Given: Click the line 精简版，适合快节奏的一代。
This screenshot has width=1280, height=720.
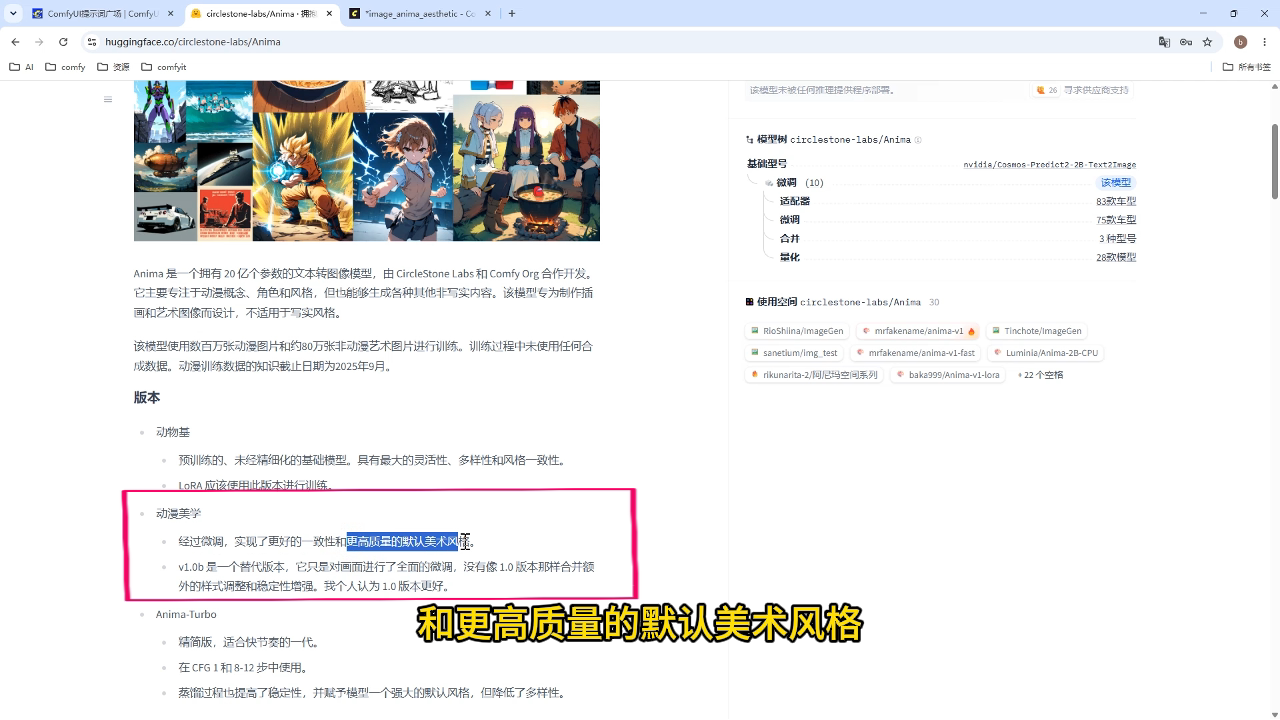Looking at the screenshot, I should tap(250, 642).
